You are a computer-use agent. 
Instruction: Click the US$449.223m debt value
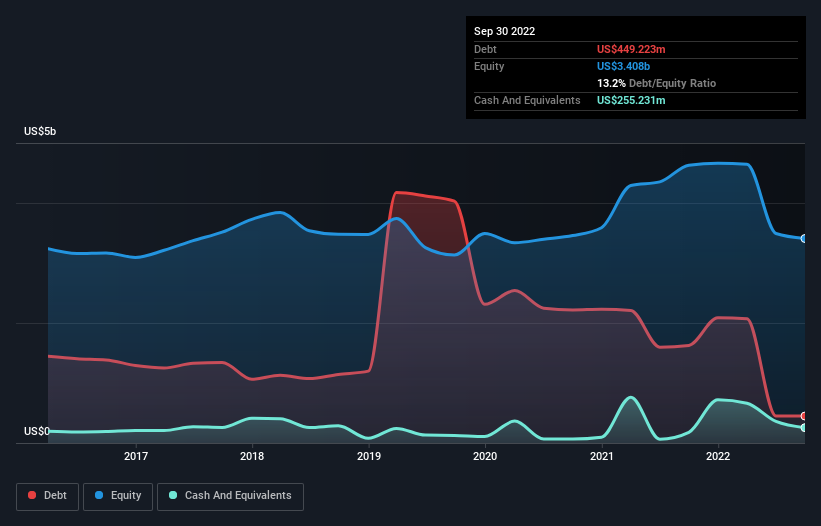[631, 49]
